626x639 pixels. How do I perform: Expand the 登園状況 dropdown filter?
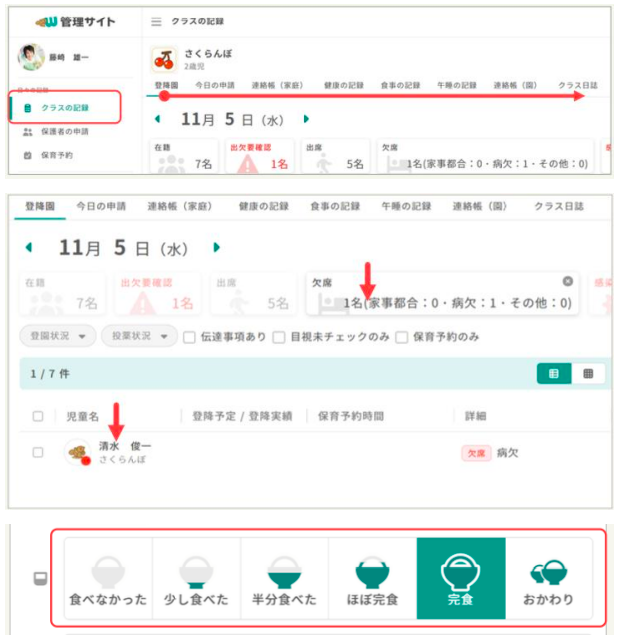pyautogui.click(x=58, y=336)
